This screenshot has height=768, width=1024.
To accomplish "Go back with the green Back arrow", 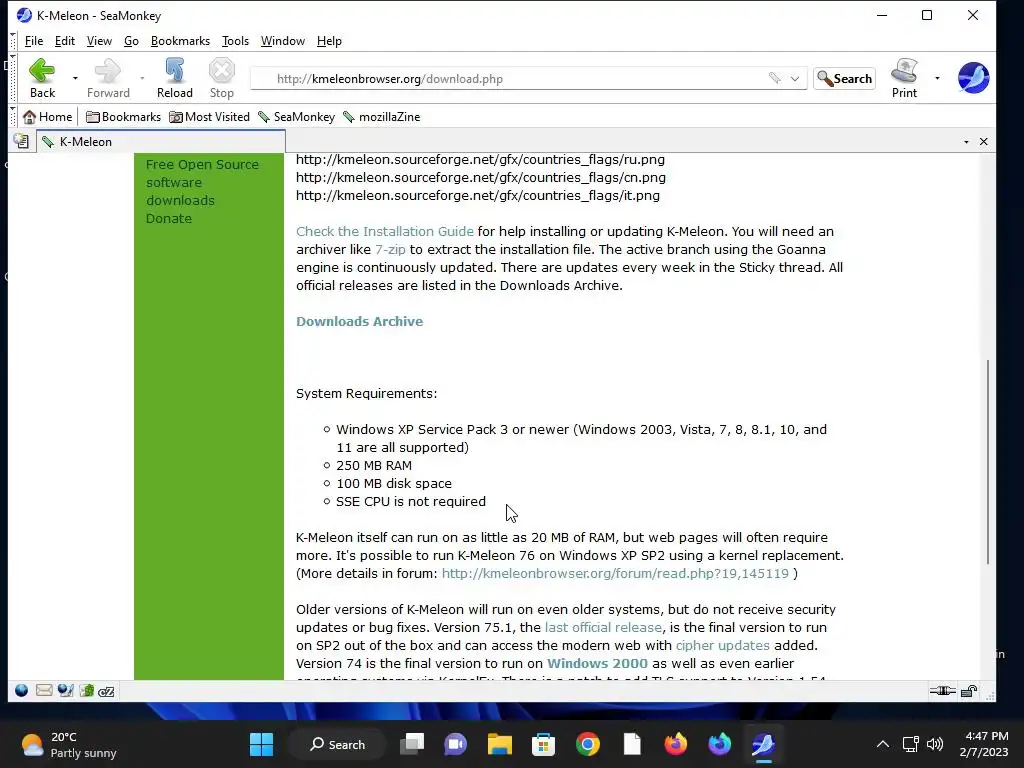I will 42,78.
